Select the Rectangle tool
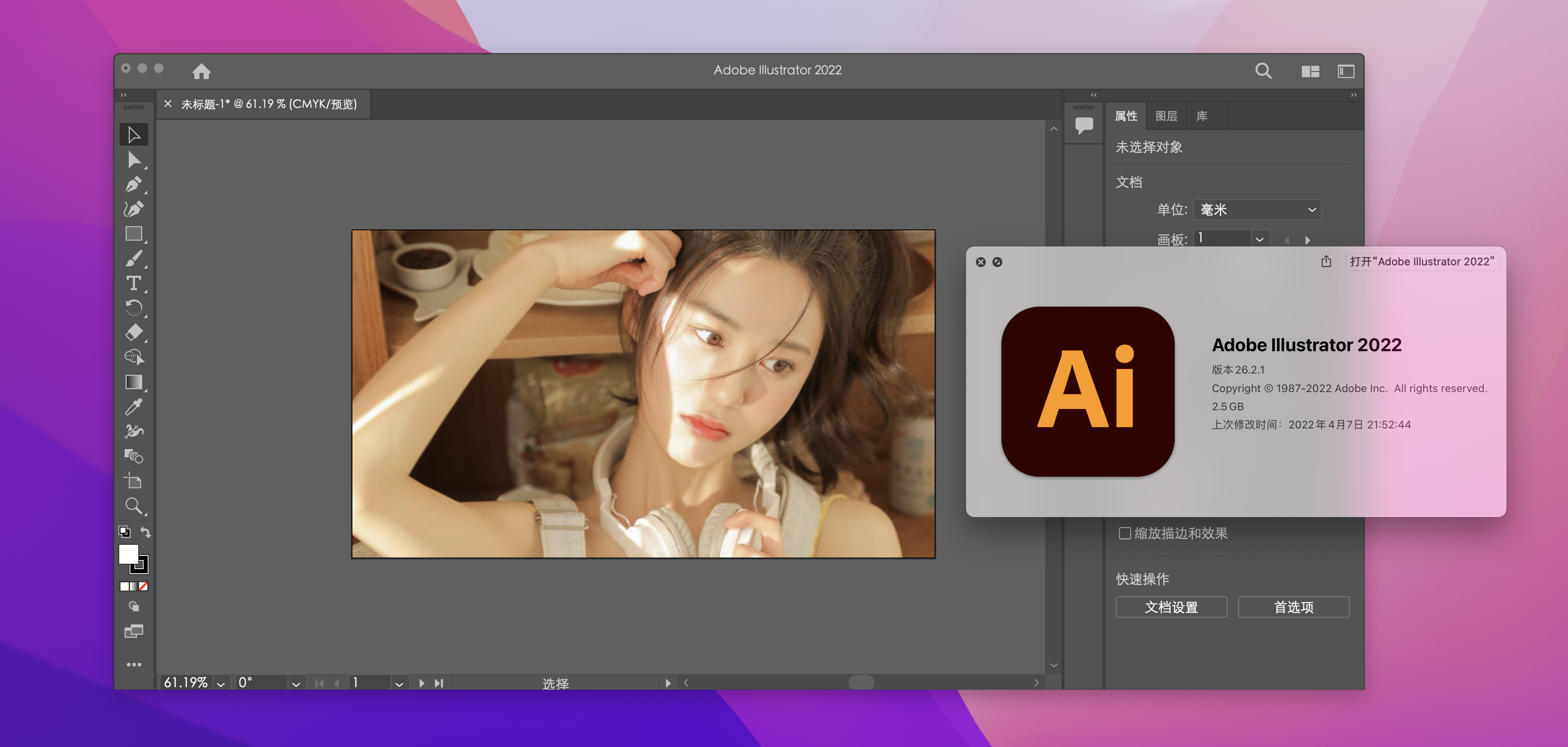Viewport: 1568px width, 747px height. [x=133, y=234]
